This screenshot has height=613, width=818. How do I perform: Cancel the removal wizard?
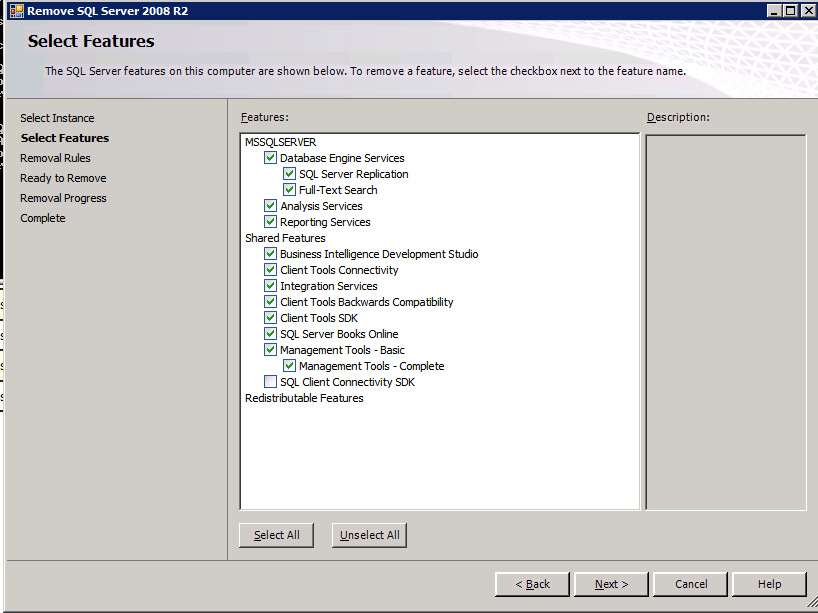691,584
